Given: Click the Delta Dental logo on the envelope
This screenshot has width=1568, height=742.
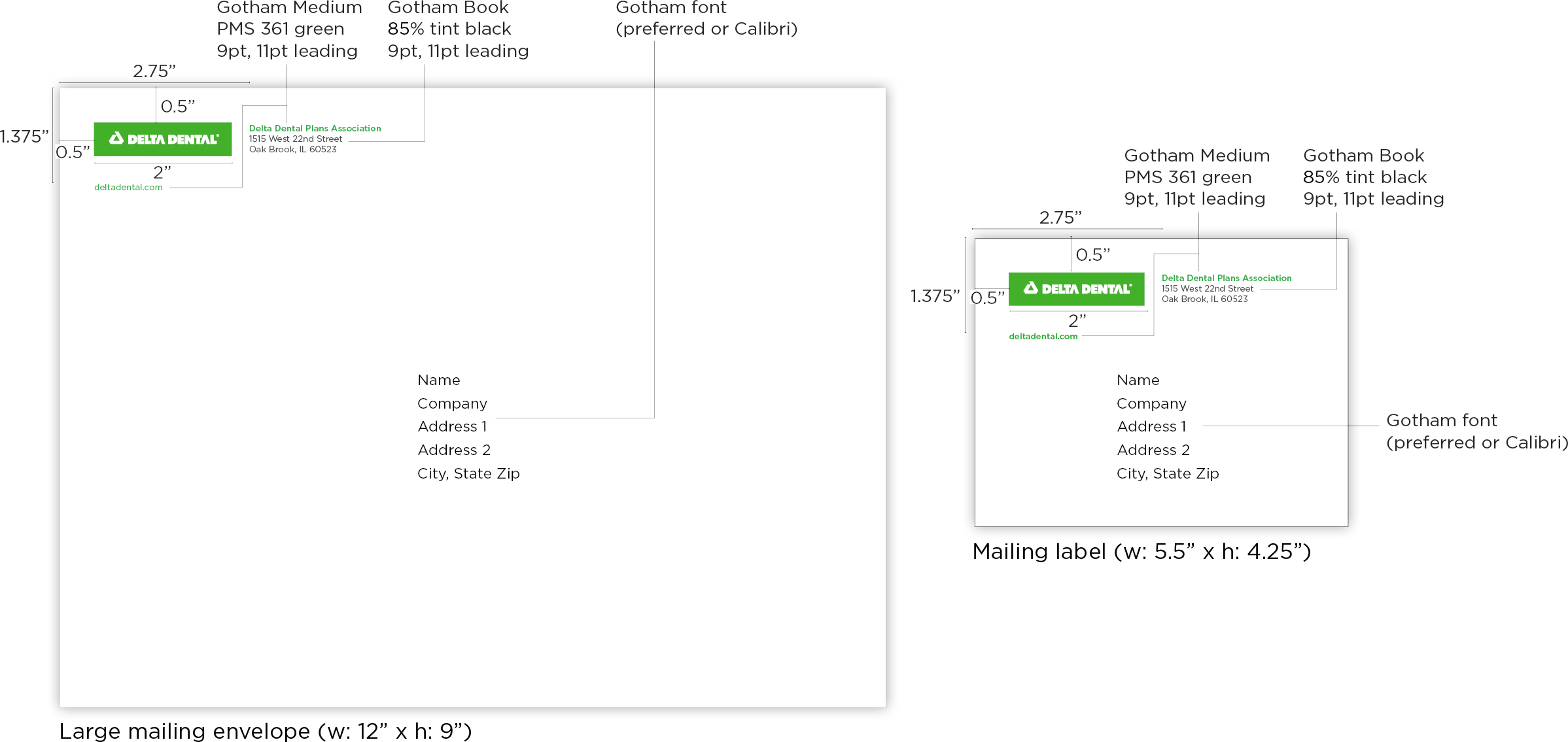Looking at the screenshot, I should click(163, 139).
